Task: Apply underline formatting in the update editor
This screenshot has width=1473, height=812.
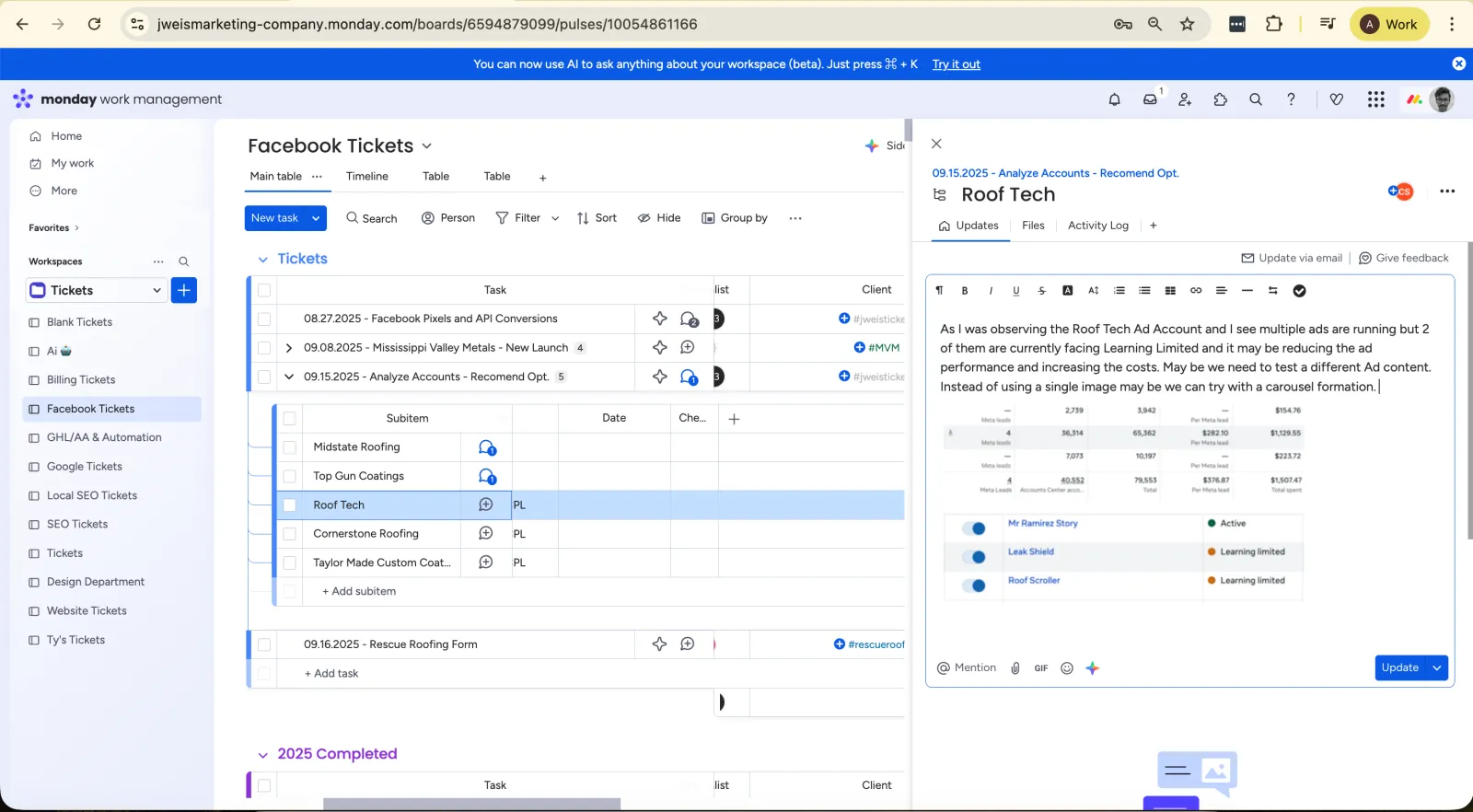Action: [x=1016, y=291]
